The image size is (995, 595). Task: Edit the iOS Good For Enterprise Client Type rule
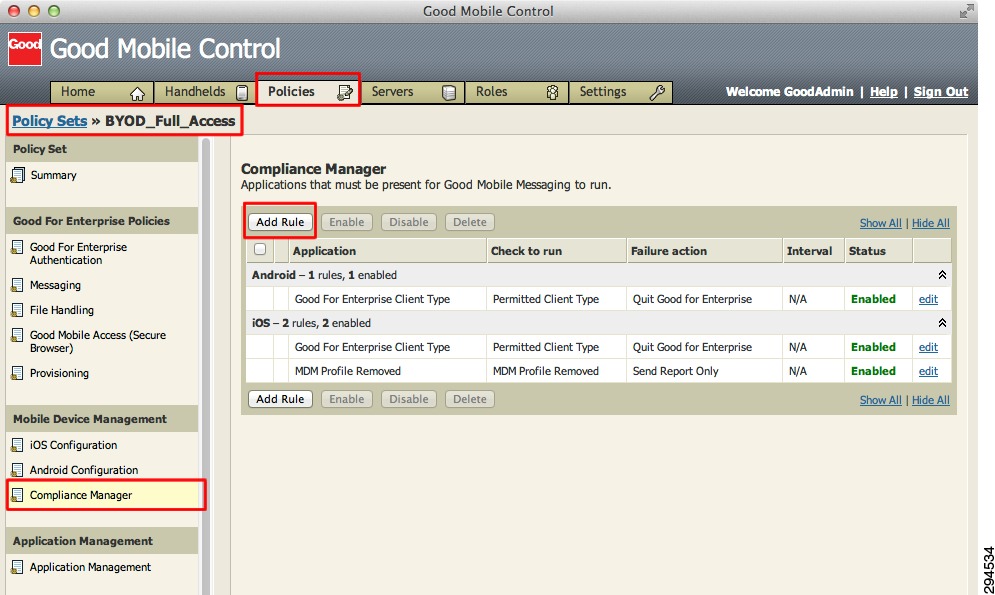(x=928, y=348)
